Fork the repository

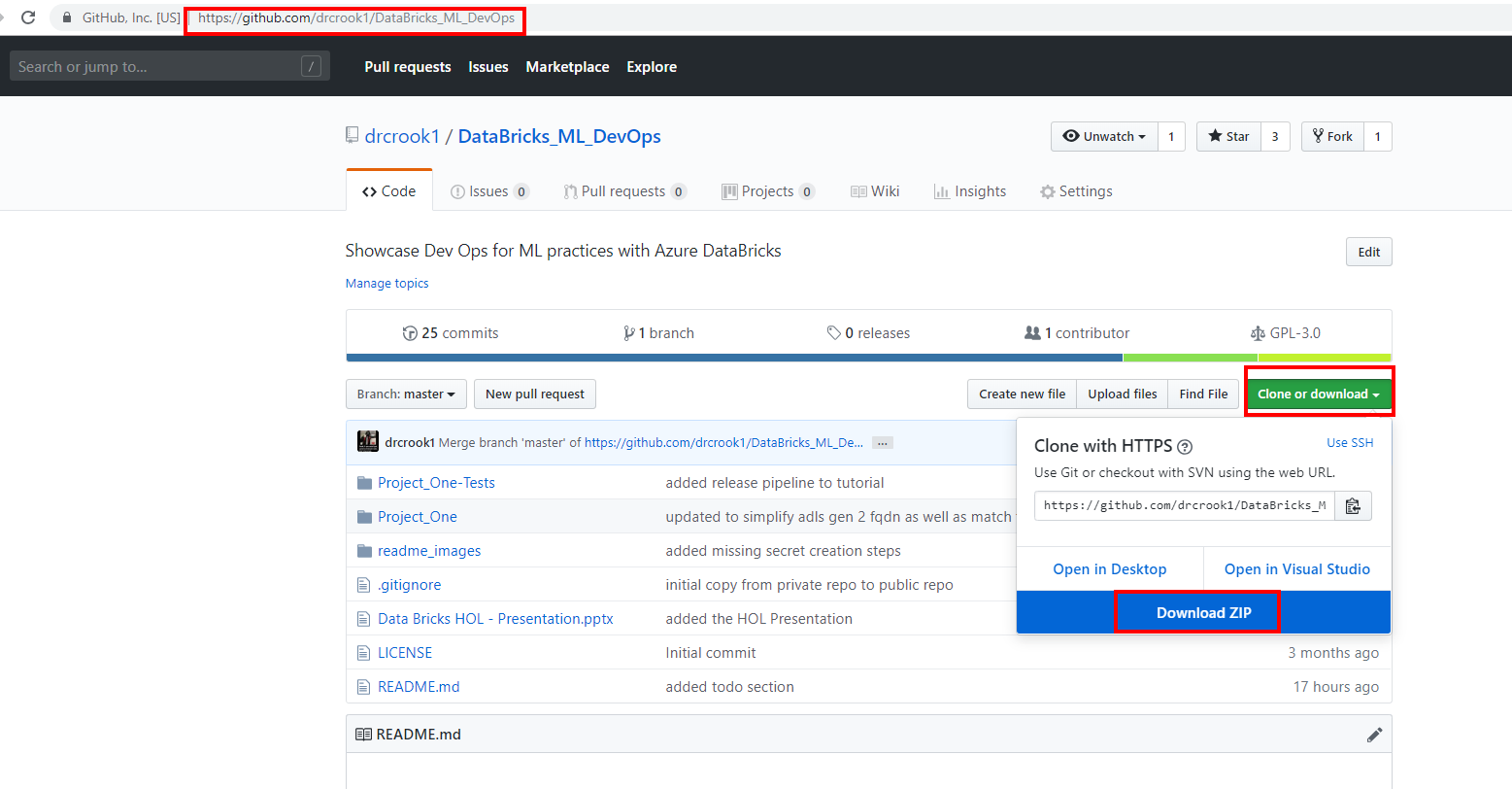(x=1332, y=136)
